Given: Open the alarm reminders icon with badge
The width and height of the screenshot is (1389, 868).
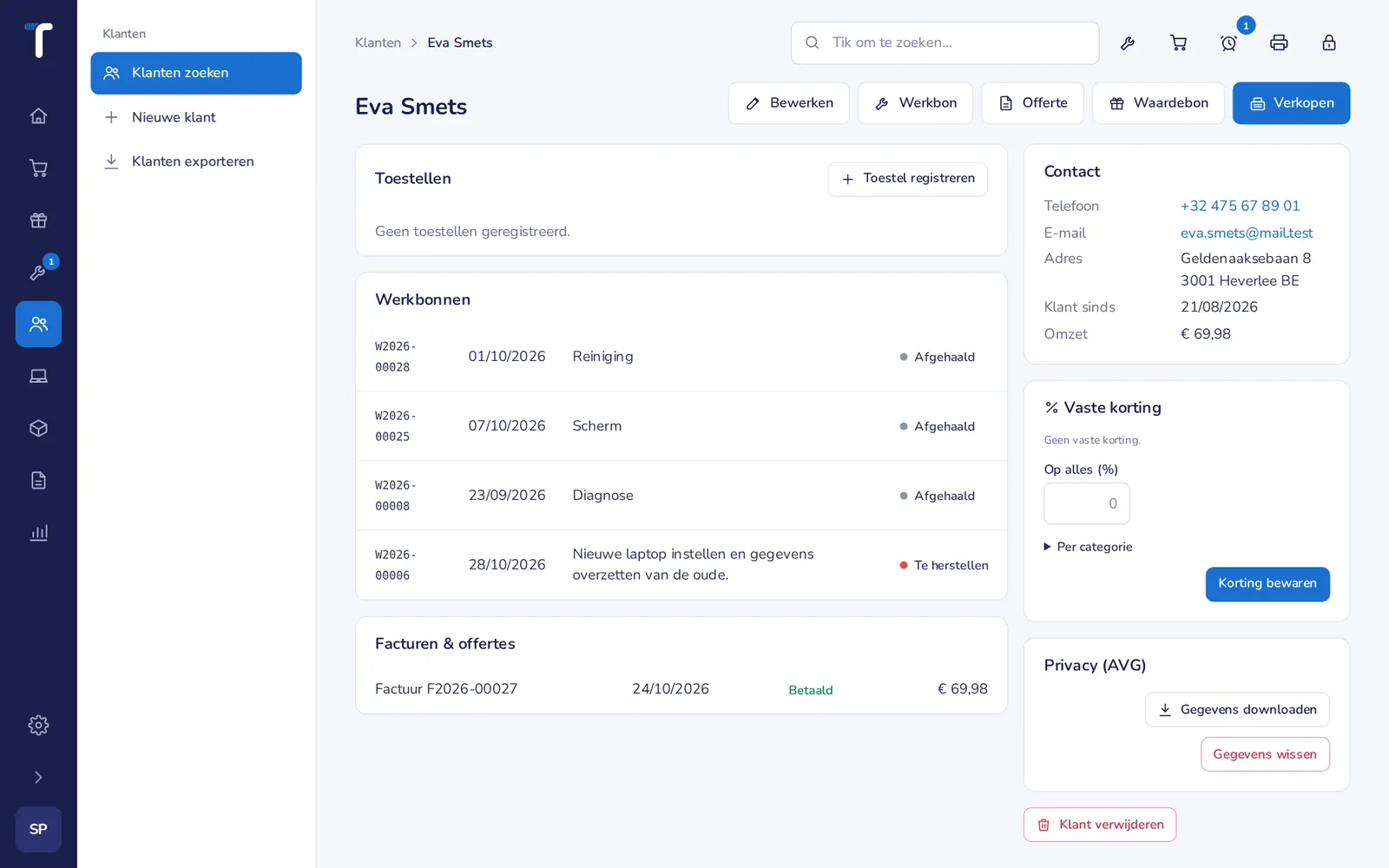Looking at the screenshot, I should tap(1228, 43).
